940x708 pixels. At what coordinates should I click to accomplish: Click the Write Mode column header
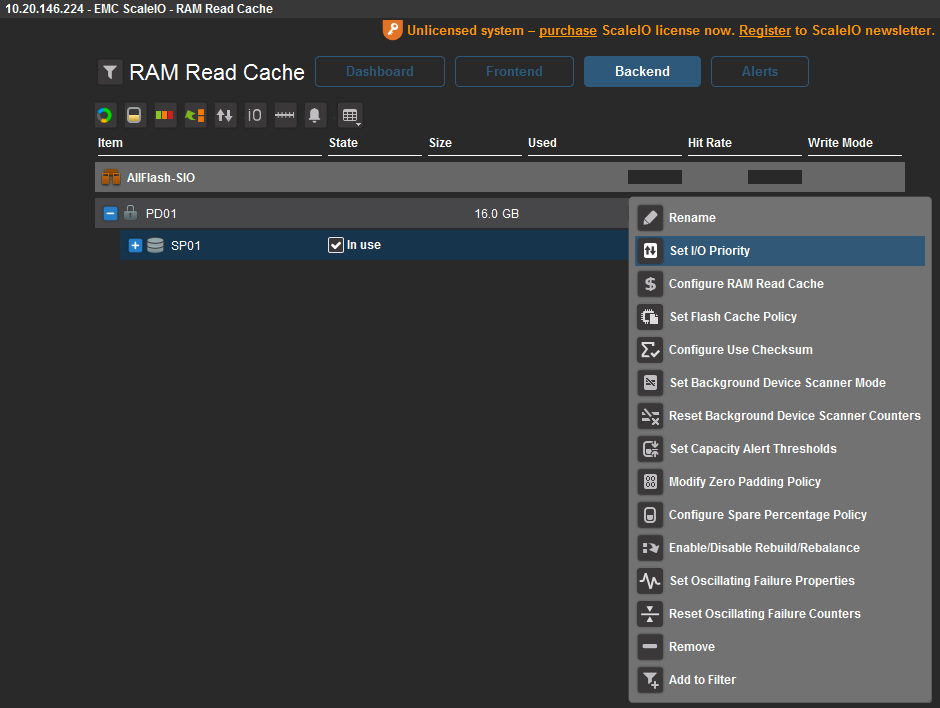click(840, 143)
